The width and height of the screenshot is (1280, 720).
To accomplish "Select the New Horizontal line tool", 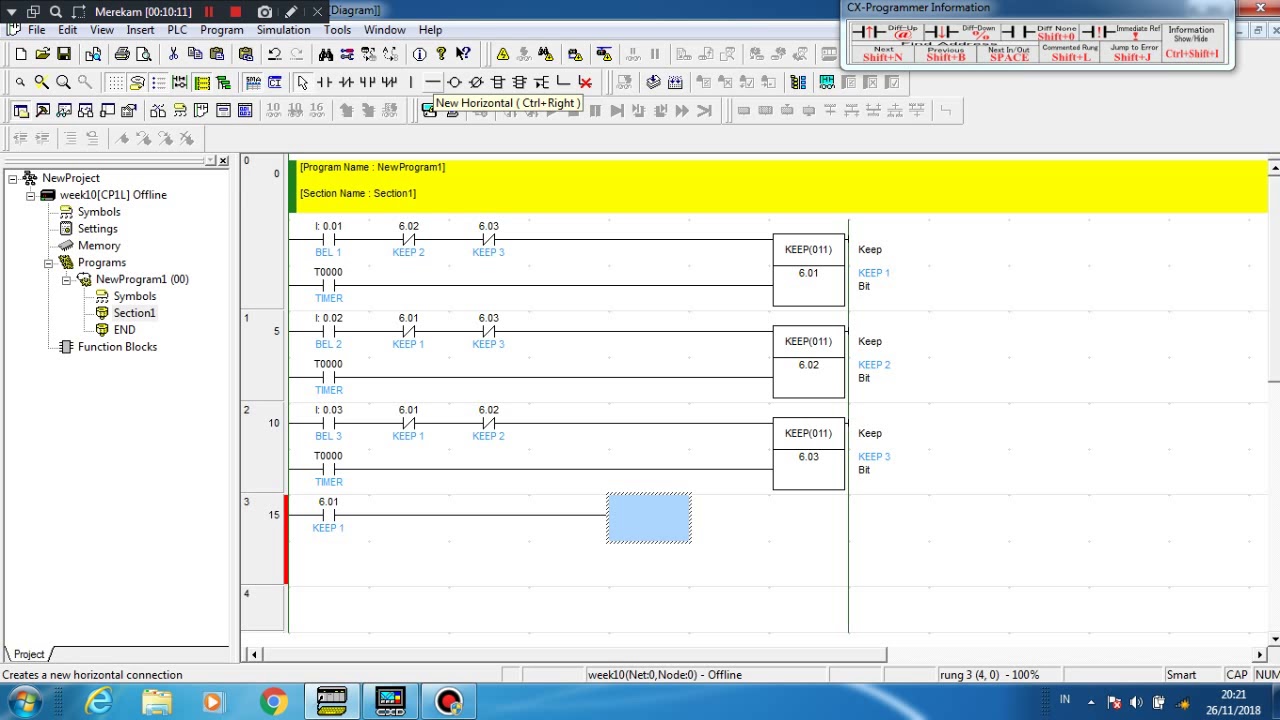I will 432,82.
